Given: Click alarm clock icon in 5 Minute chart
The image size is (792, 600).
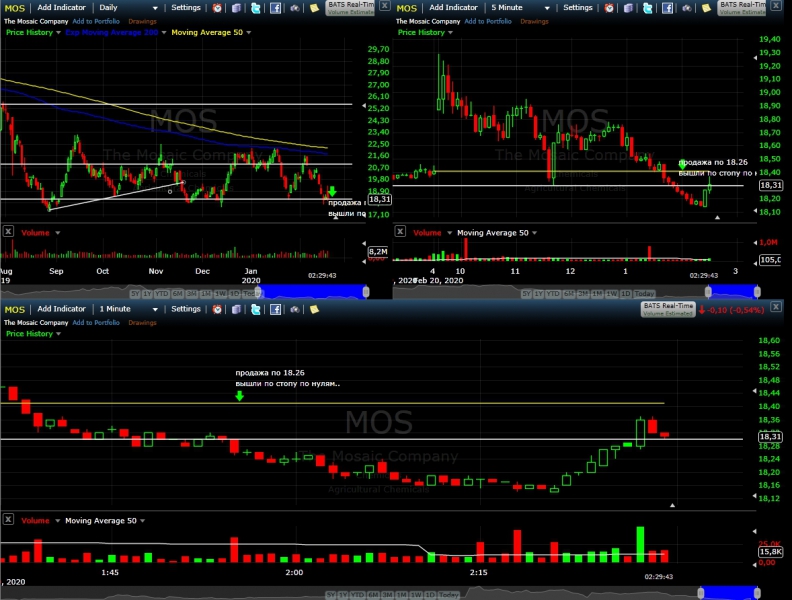Looking at the screenshot, I should (609, 8).
